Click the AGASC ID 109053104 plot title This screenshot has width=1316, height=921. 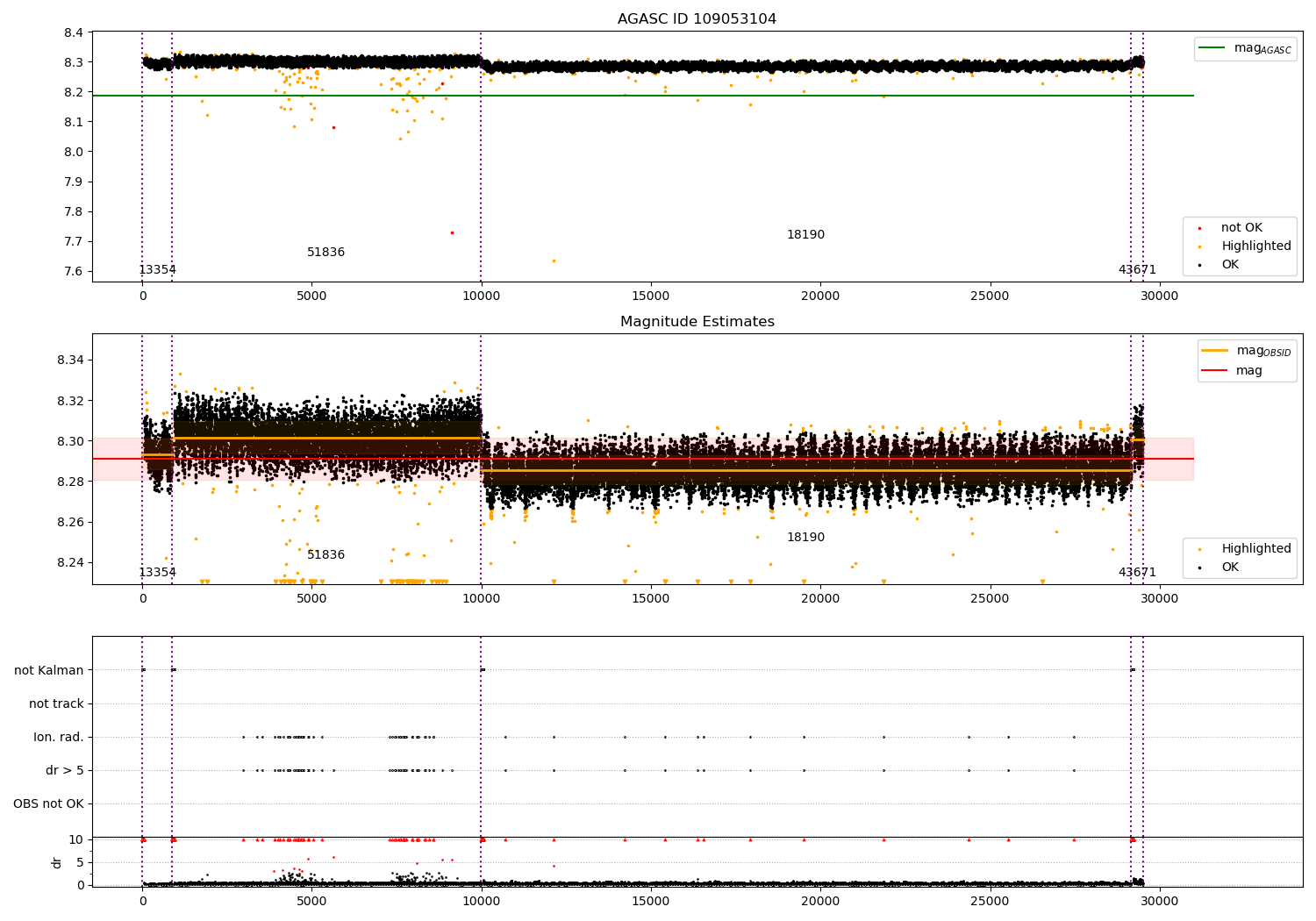pyautogui.click(x=697, y=19)
